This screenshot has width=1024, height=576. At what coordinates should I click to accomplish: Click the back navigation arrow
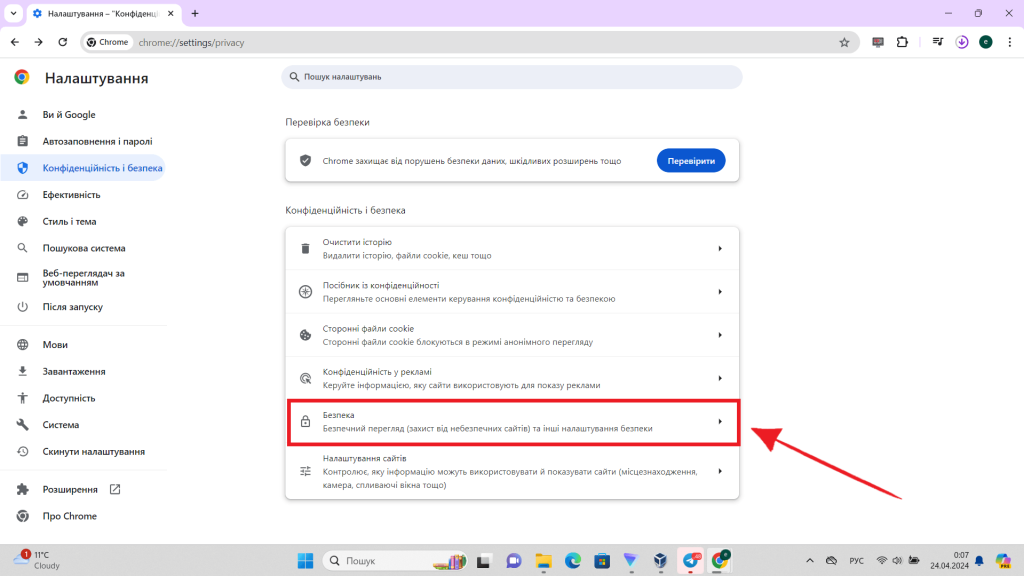14,42
